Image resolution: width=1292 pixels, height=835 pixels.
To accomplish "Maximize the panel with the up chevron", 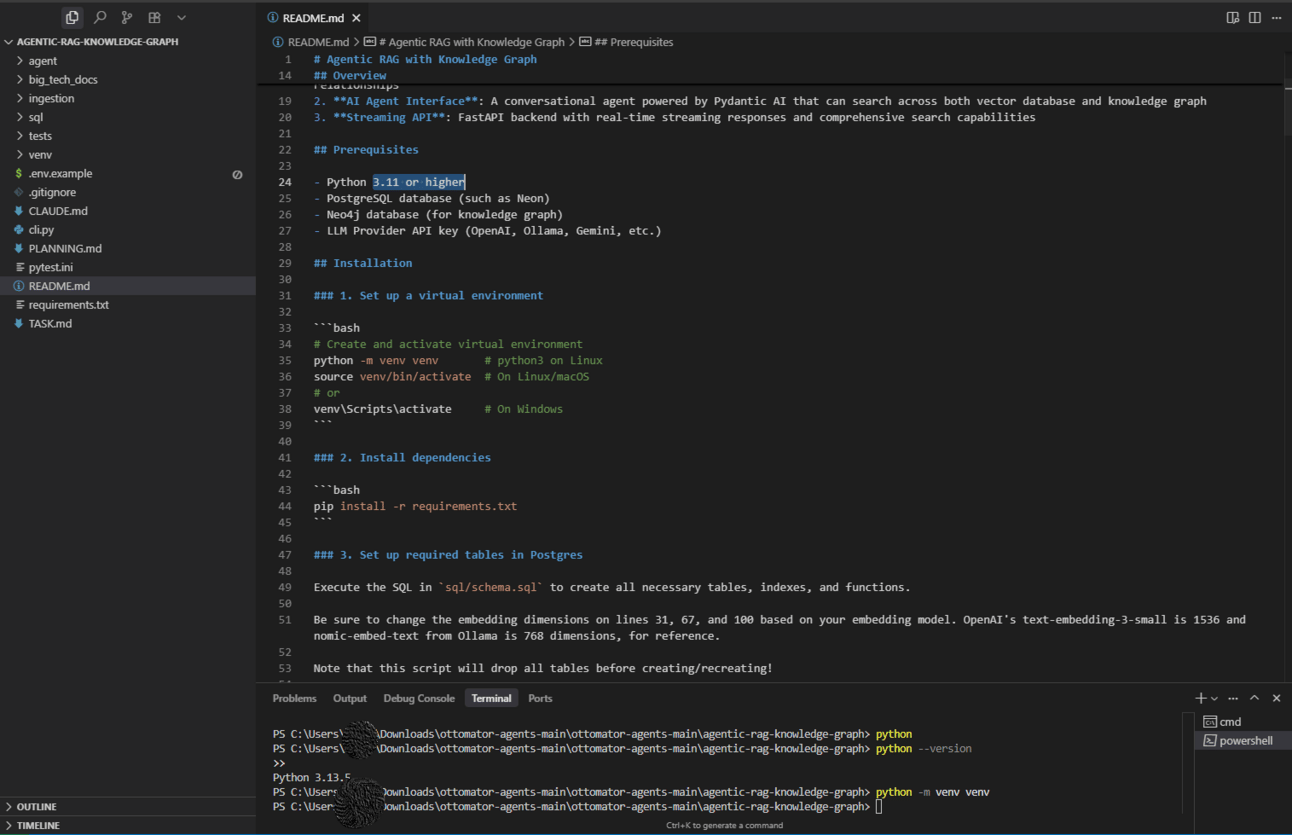I will (x=1255, y=698).
